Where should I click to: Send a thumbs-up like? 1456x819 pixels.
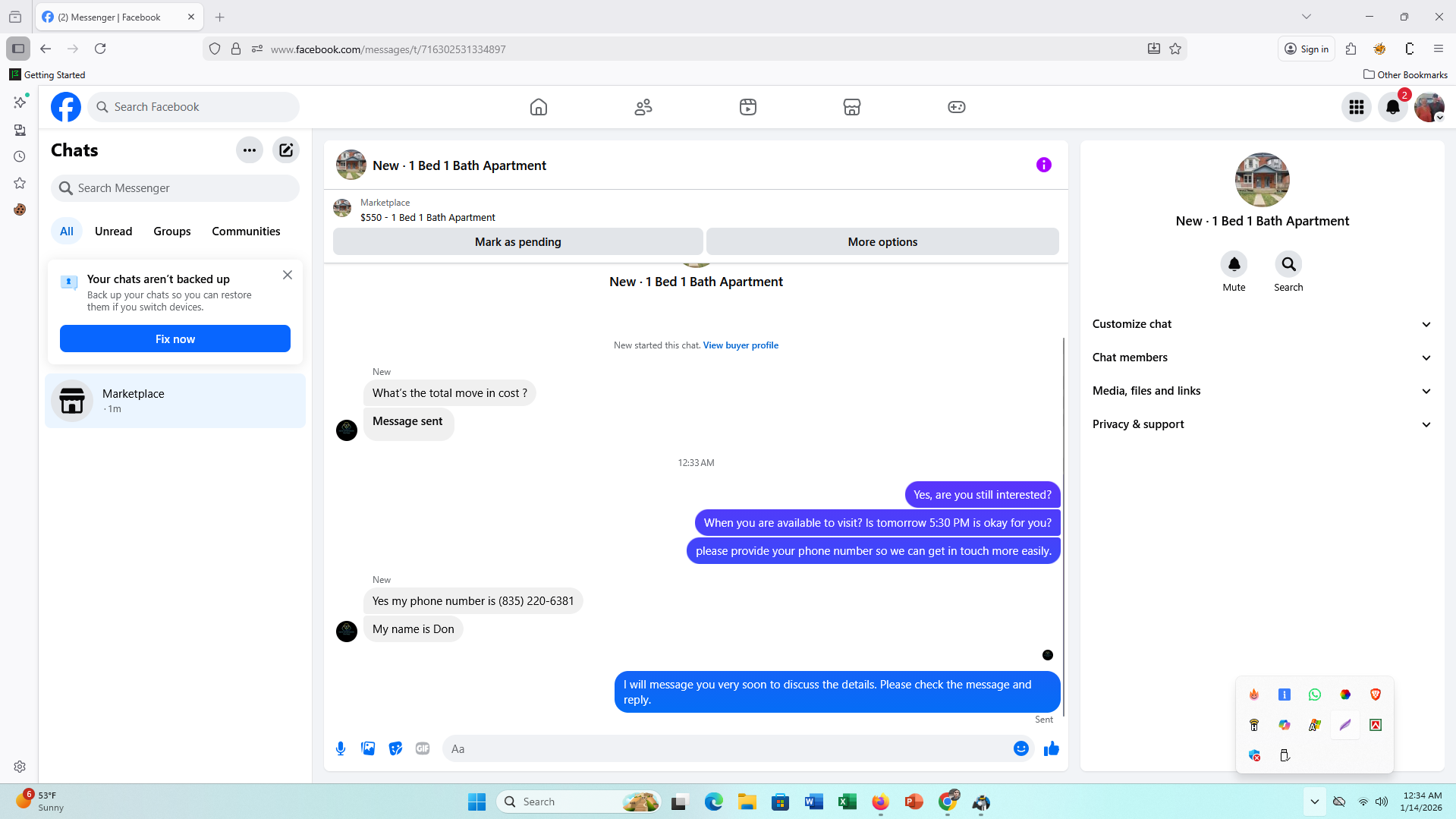coord(1052,748)
